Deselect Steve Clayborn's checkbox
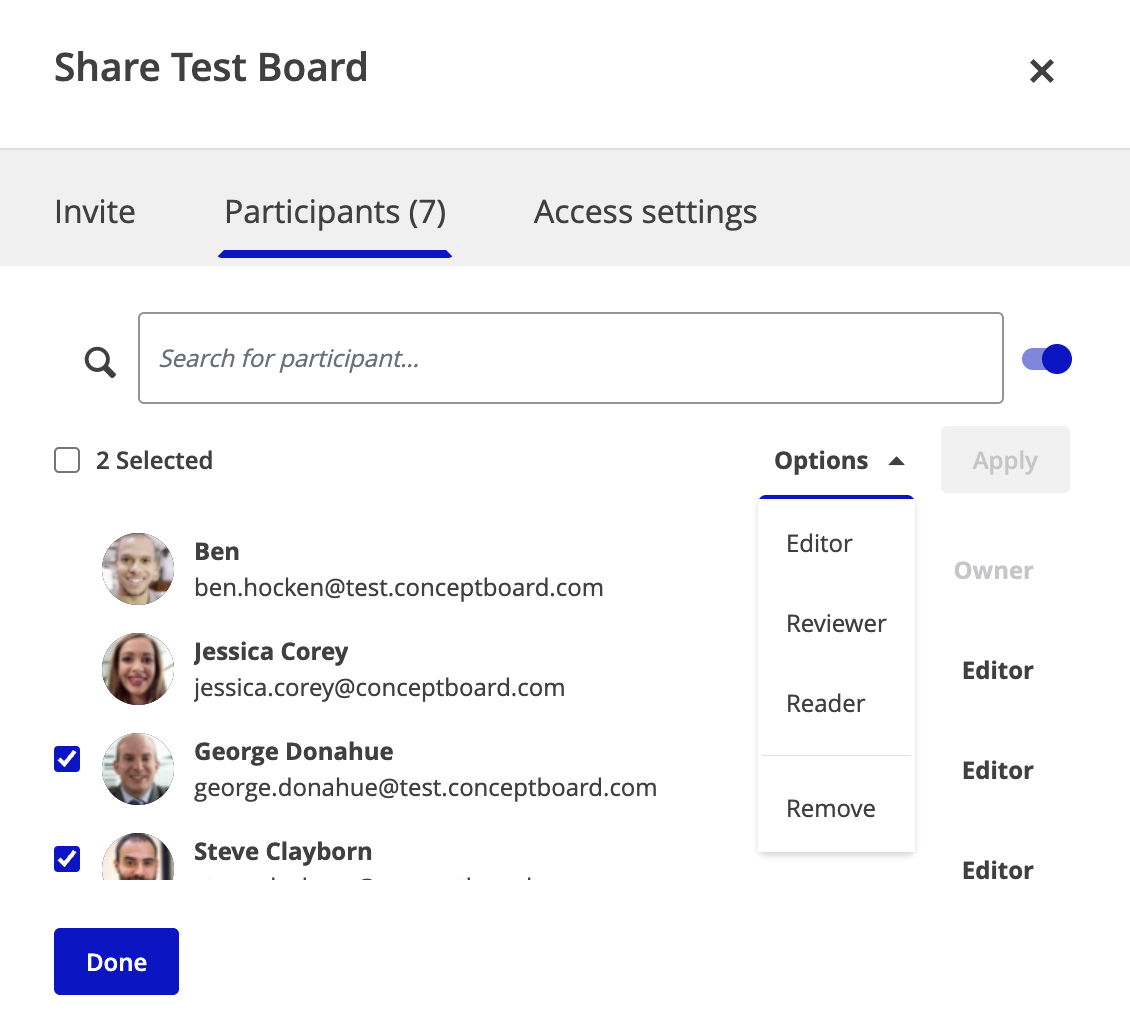This screenshot has height=1030, width=1130. pyautogui.click(x=67, y=858)
